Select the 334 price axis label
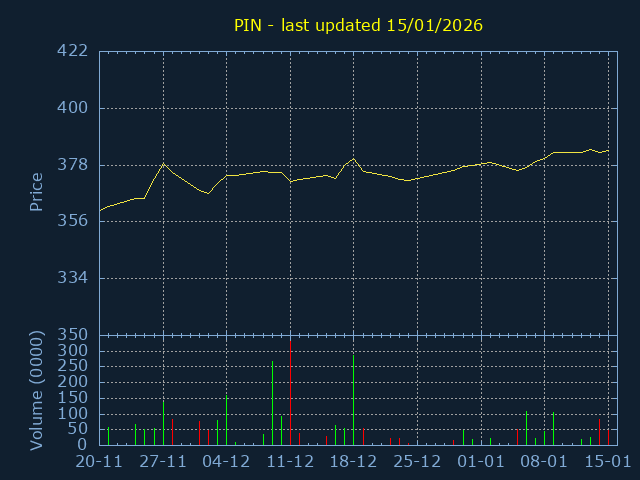Screen dimensions: 640x480 pyautogui.click(x=72, y=278)
